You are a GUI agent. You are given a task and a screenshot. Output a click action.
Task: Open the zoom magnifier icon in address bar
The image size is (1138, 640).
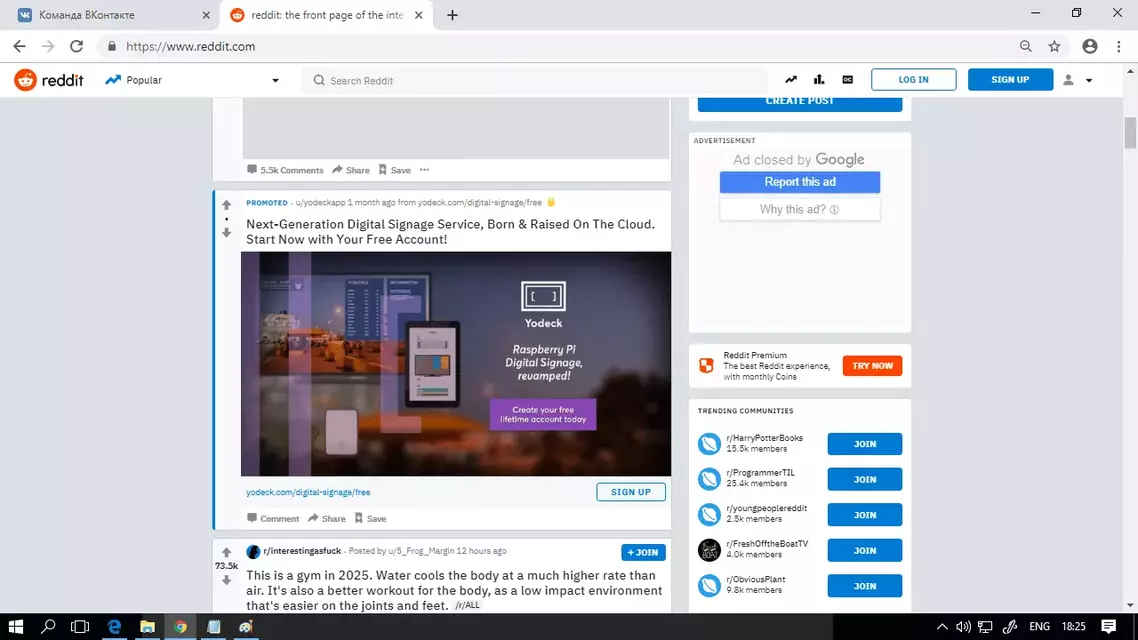(x=1026, y=46)
